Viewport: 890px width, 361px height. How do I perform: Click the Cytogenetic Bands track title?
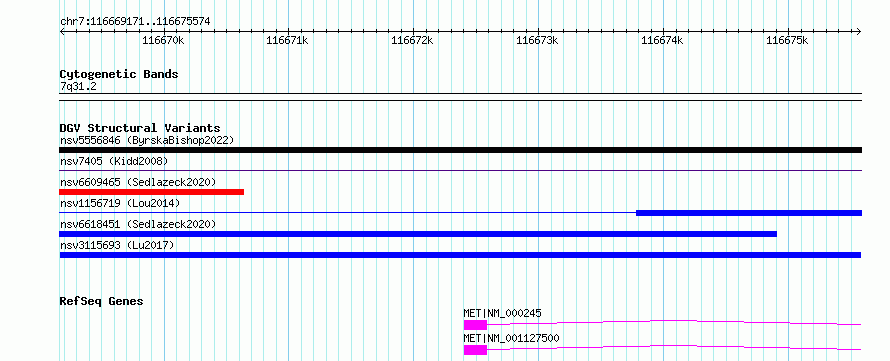coord(119,74)
